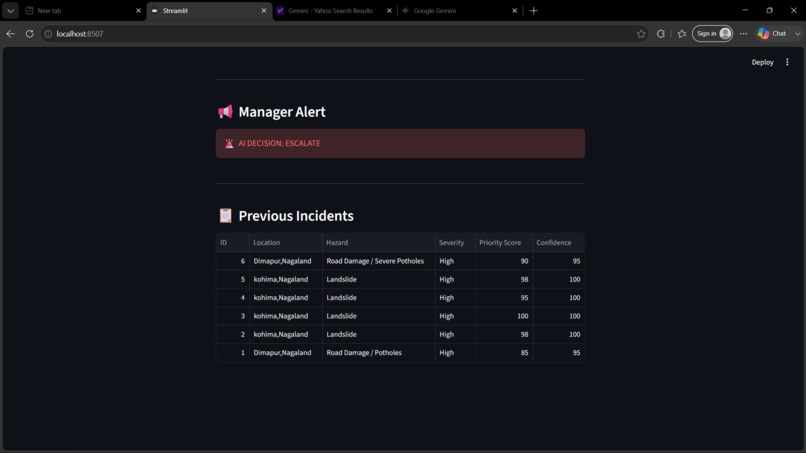Open the Streamlit main menu
The width and height of the screenshot is (806, 453).
[x=787, y=62]
